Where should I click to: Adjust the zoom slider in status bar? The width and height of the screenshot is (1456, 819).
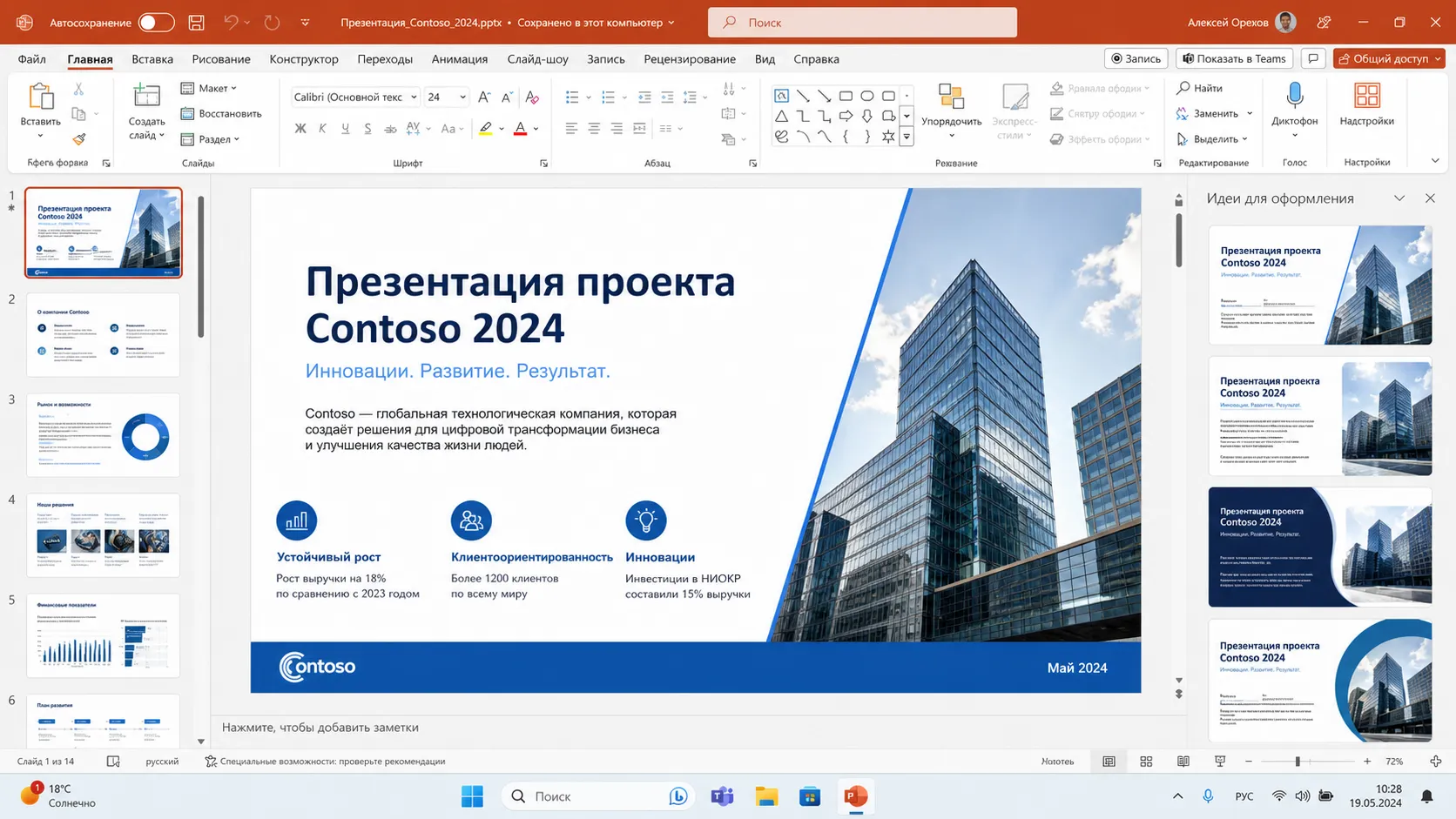pos(1298,762)
